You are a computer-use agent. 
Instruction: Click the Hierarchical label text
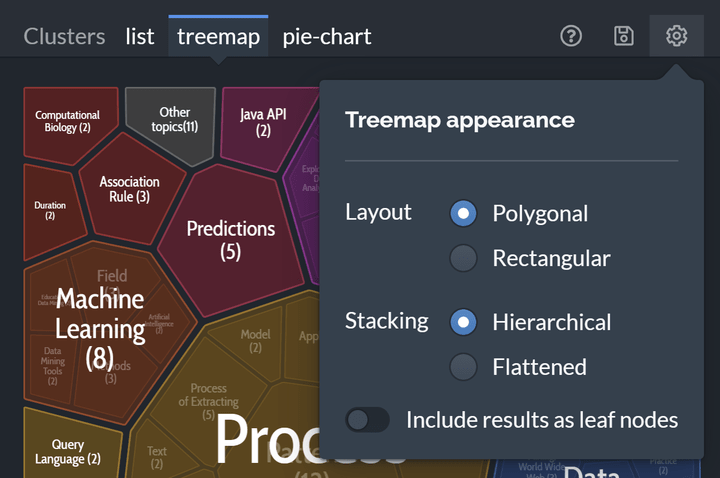(x=551, y=322)
